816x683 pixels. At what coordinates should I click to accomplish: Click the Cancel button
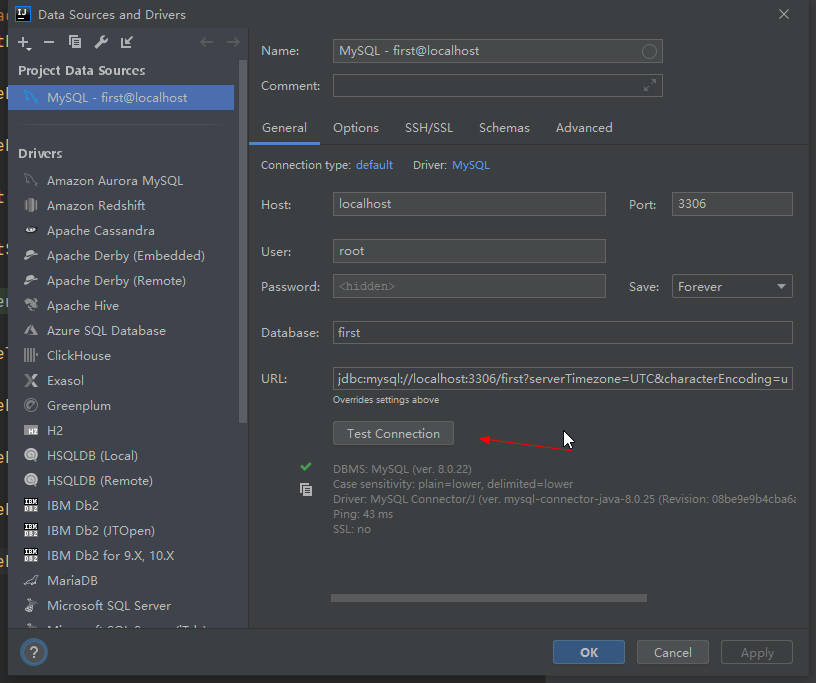point(672,652)
